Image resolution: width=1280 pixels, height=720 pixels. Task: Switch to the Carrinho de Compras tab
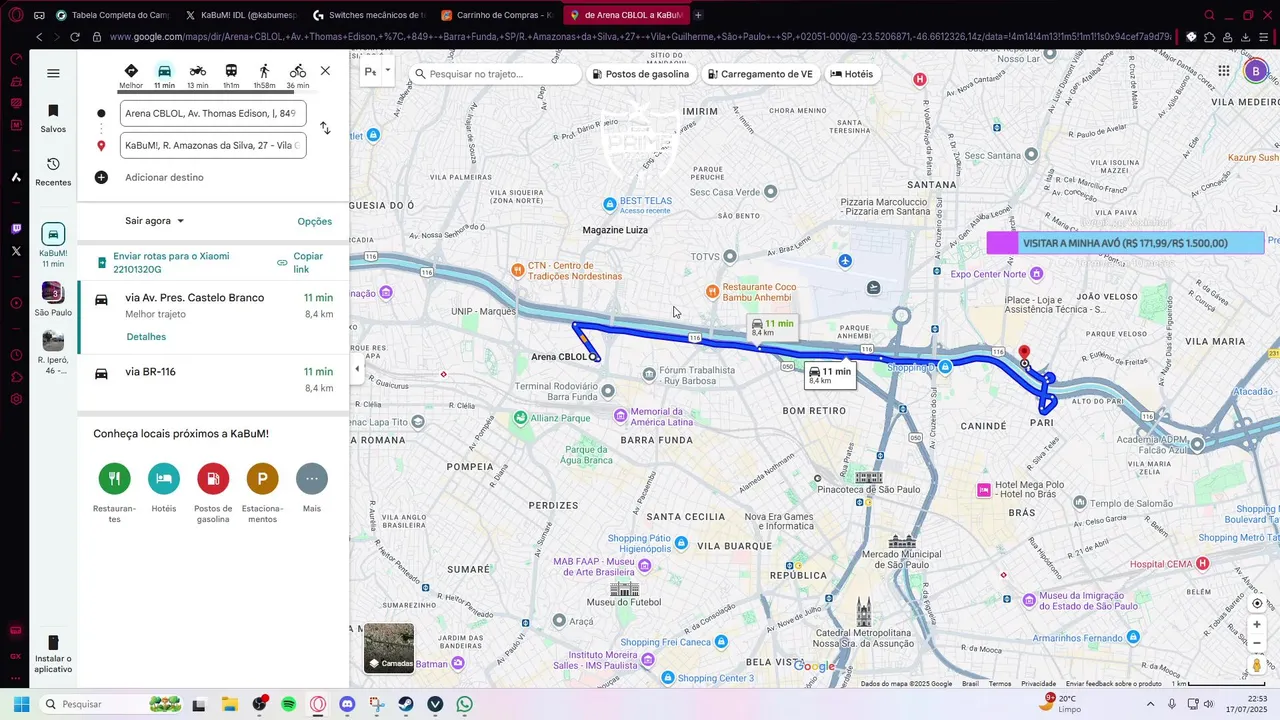coord(498,15)
